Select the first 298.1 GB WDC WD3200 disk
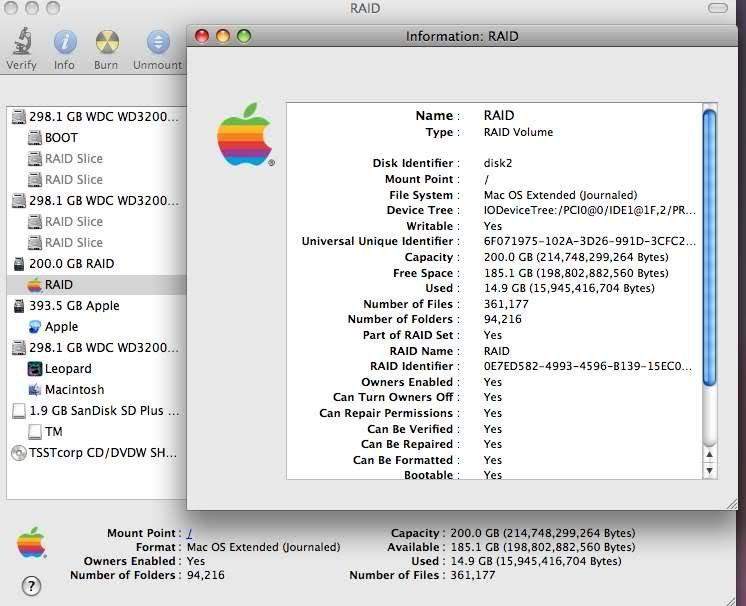Screen dimensions: 746x606 (96, 117)
